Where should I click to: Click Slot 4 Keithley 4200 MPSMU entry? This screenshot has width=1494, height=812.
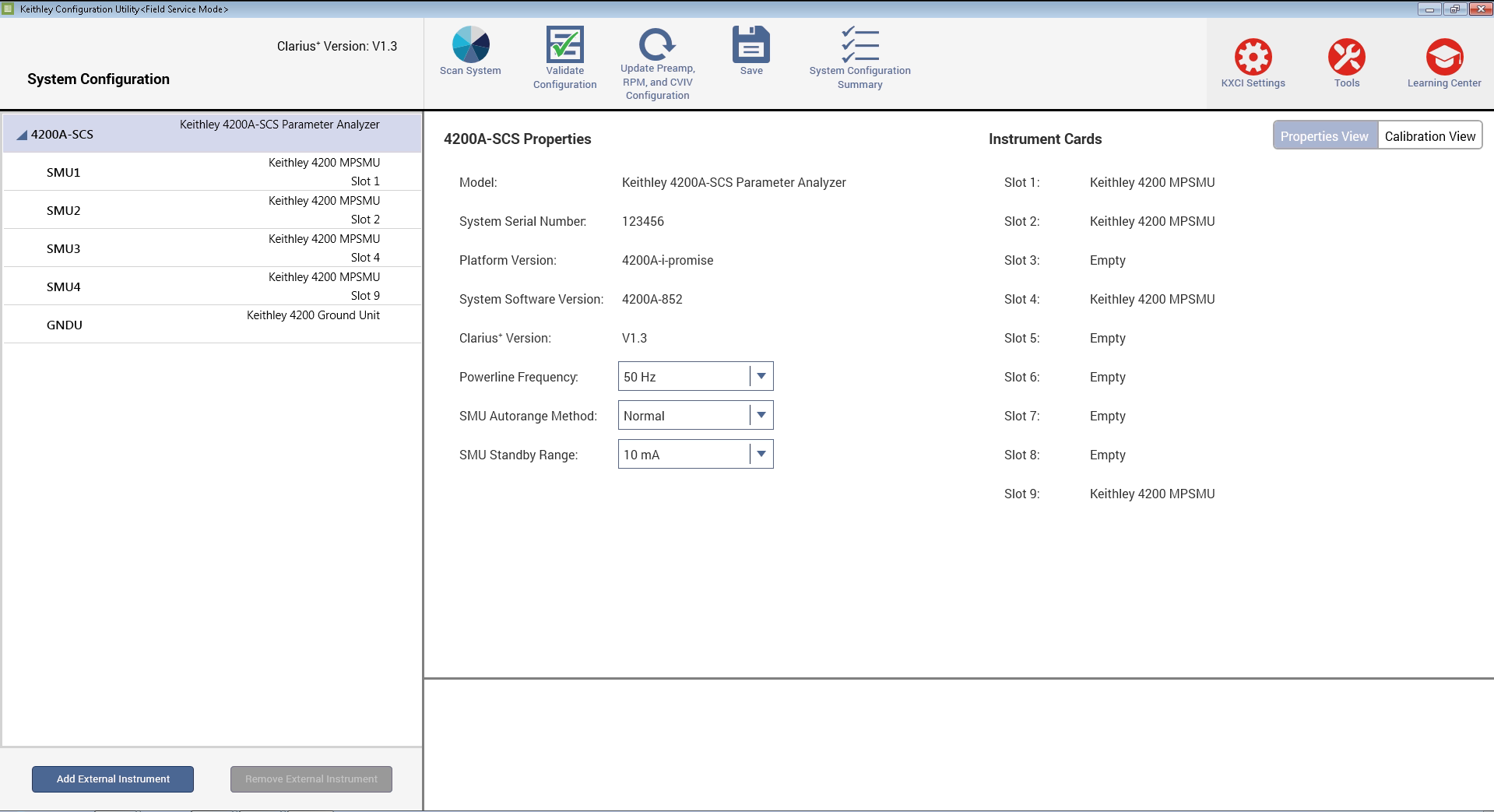point(1152,299)
